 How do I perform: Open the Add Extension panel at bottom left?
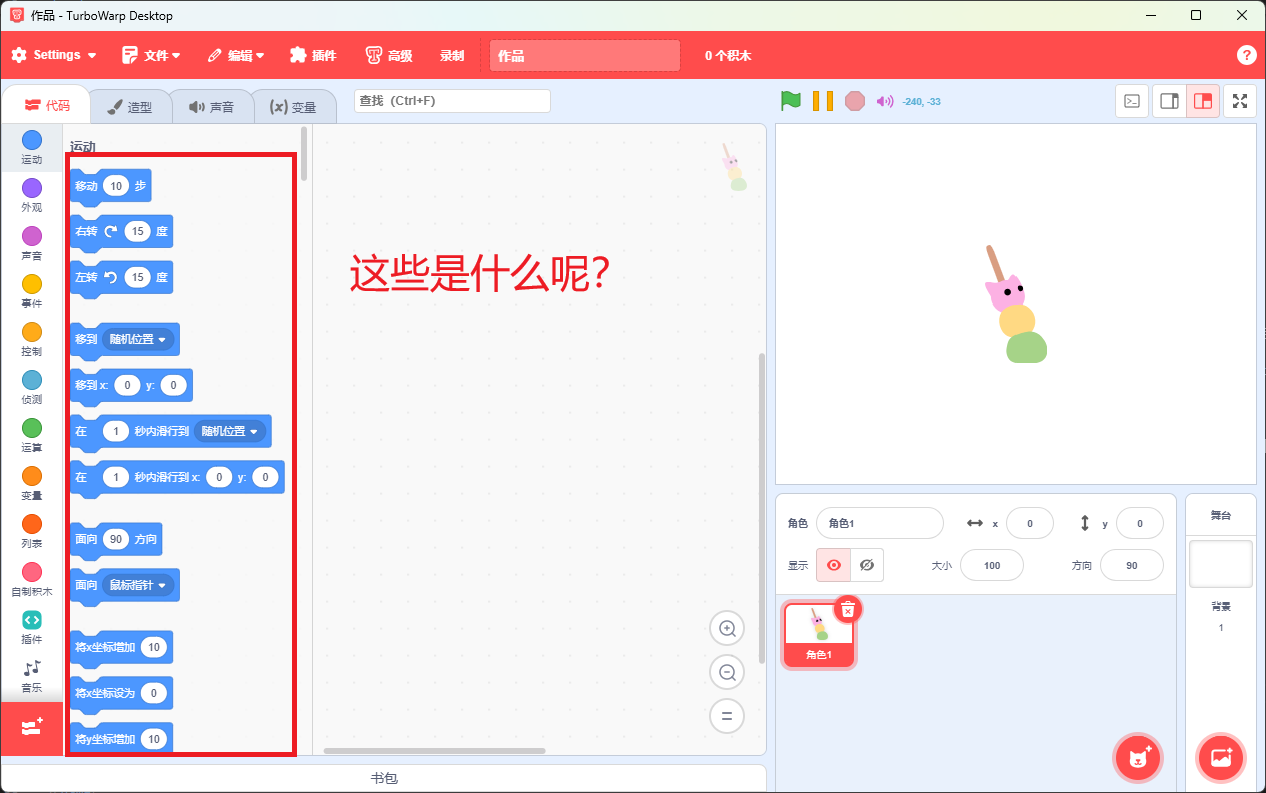tap(31, 728)
